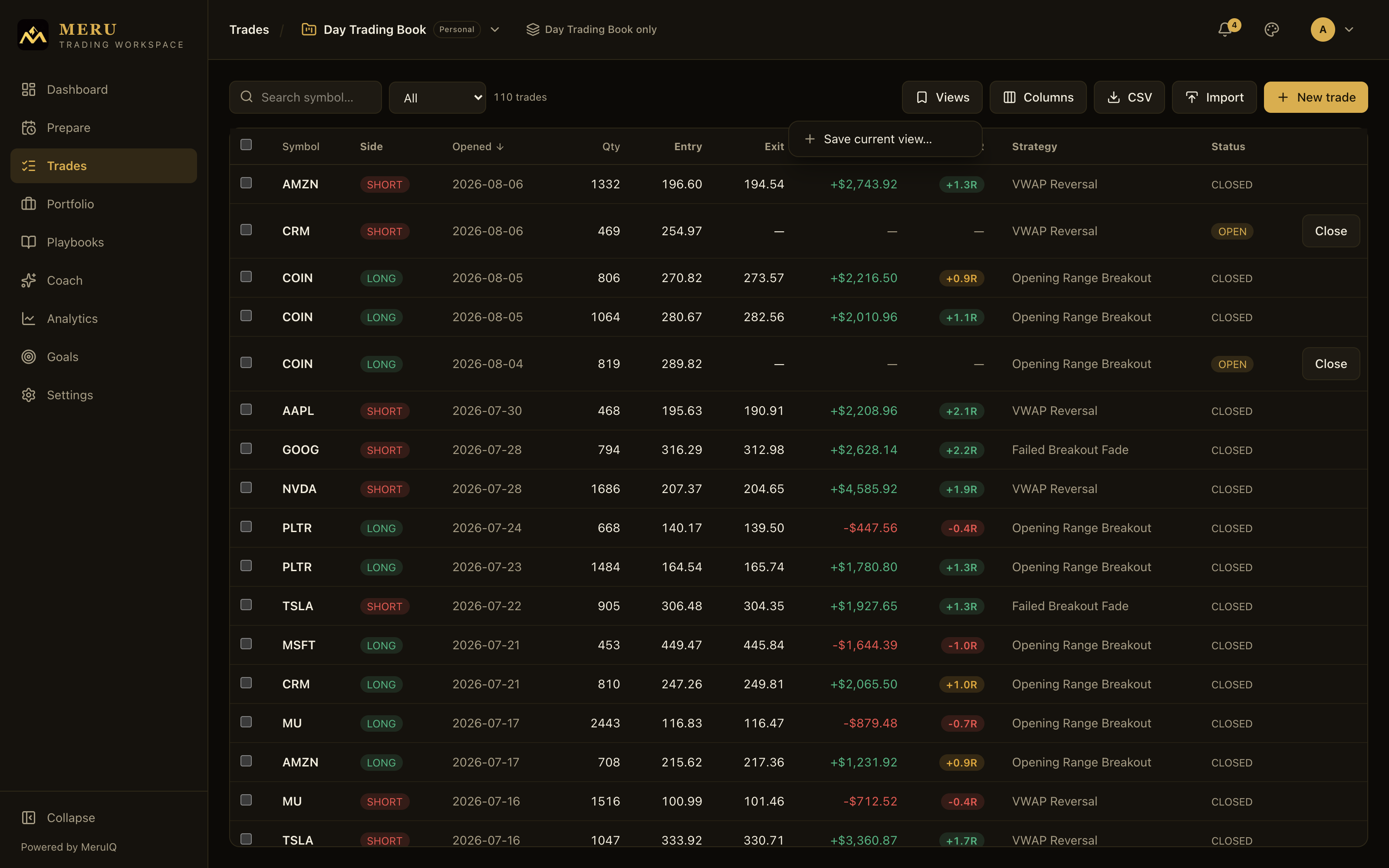Select the MSFT 2026-07-21 row checkbox
Screen dimensions: 1389x868
[x=246, y=644]
